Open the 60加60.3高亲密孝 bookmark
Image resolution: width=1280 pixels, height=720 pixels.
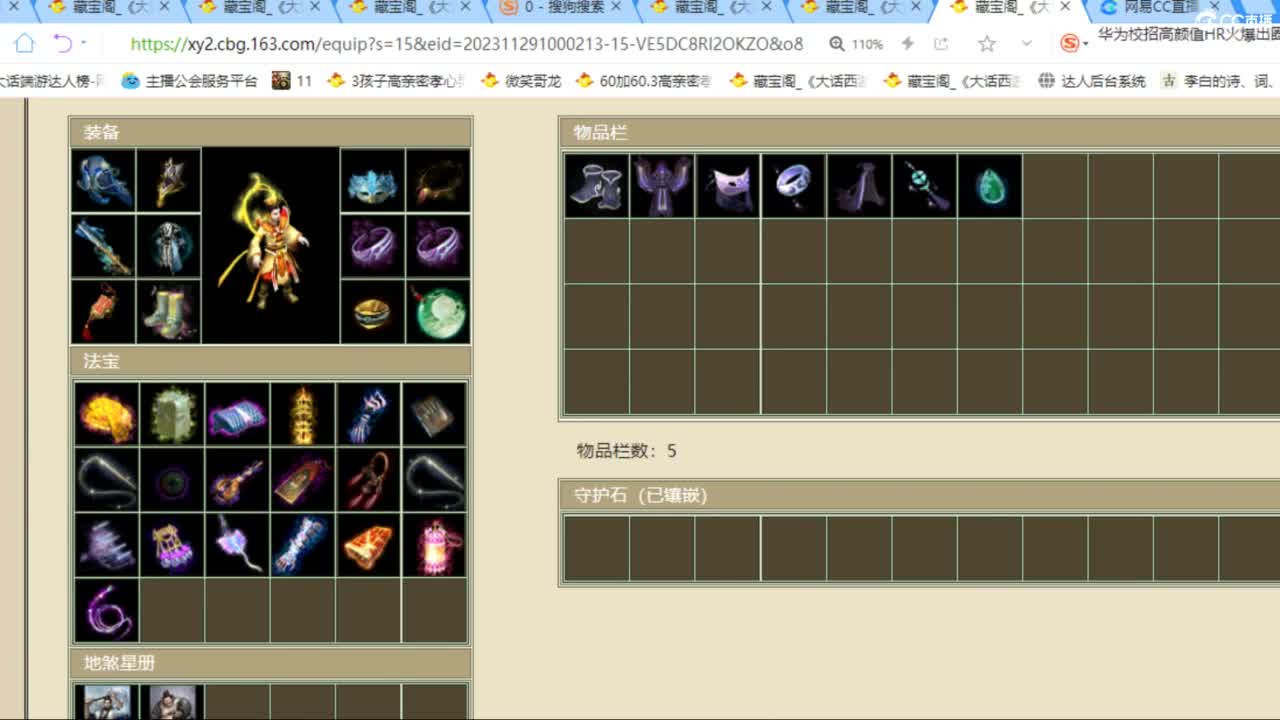[x=644, y=81]
